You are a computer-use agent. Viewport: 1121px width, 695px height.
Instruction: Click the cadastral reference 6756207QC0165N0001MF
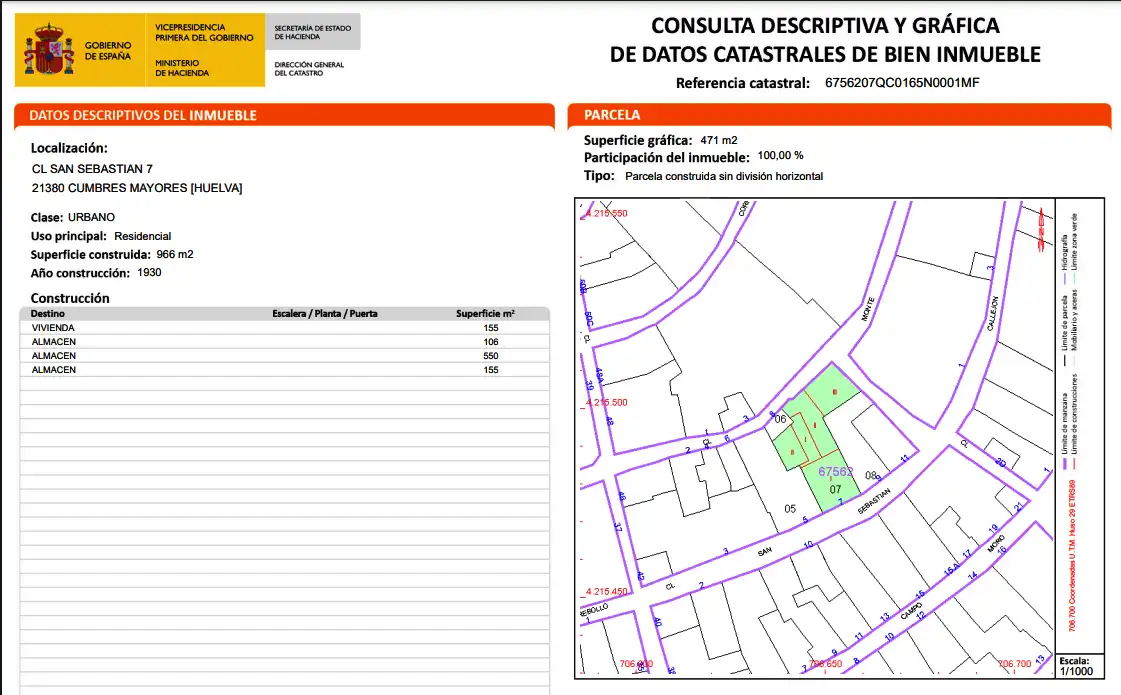tap(902, 83)
